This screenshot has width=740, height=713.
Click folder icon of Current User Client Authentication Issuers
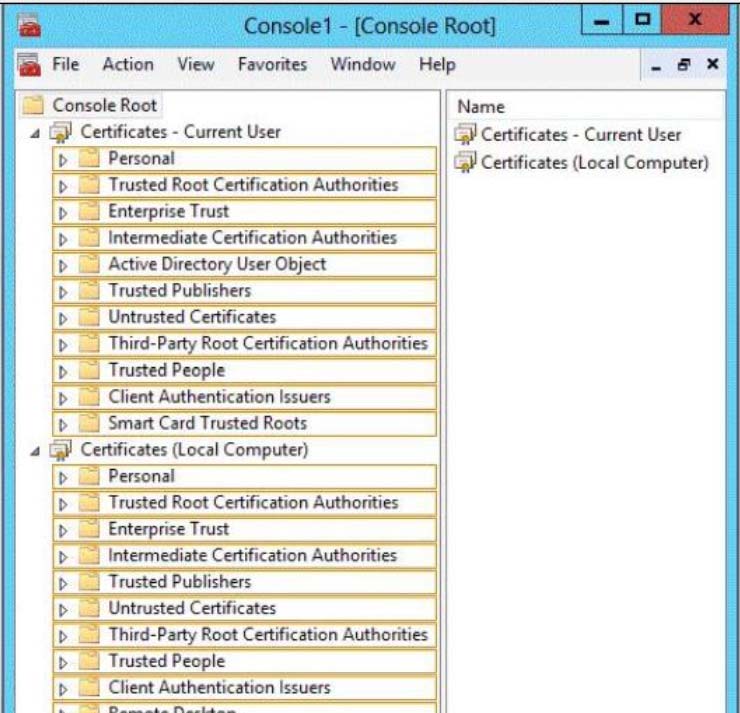89,396
